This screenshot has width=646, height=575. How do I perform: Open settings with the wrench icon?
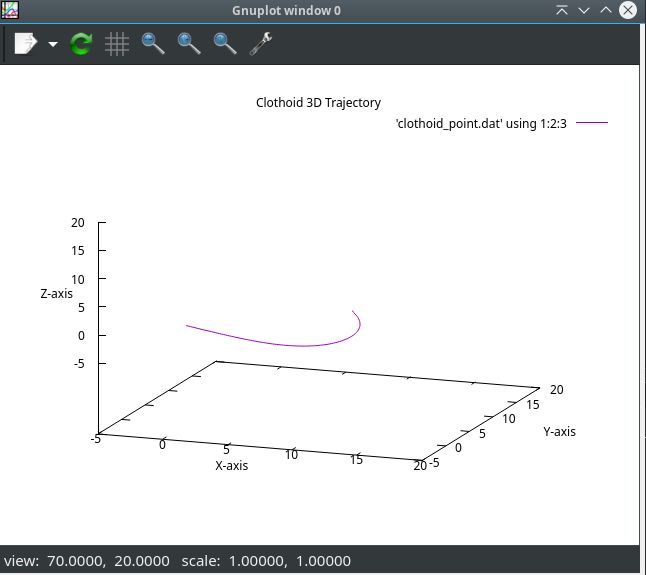coord(261,44)
